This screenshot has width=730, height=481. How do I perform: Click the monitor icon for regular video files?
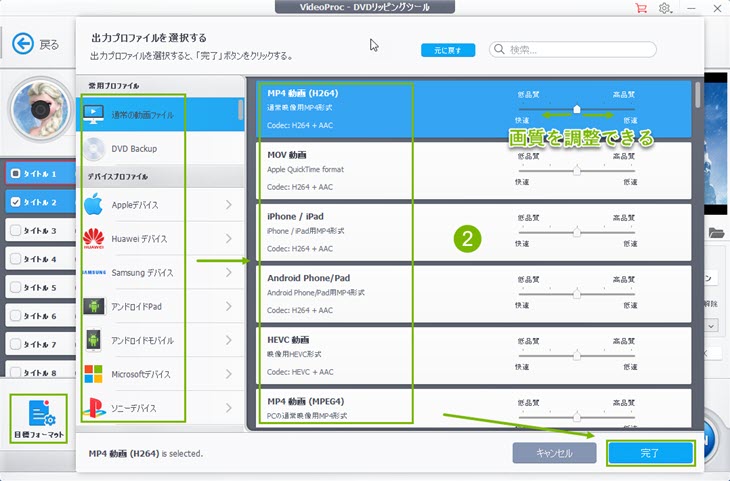[94, 115]
